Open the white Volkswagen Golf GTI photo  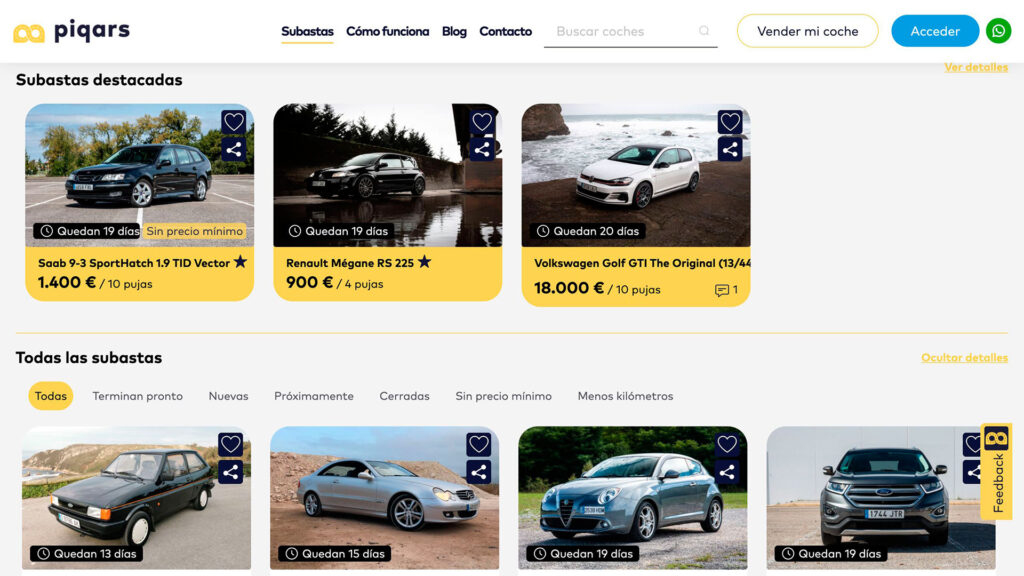pos(635,175)
